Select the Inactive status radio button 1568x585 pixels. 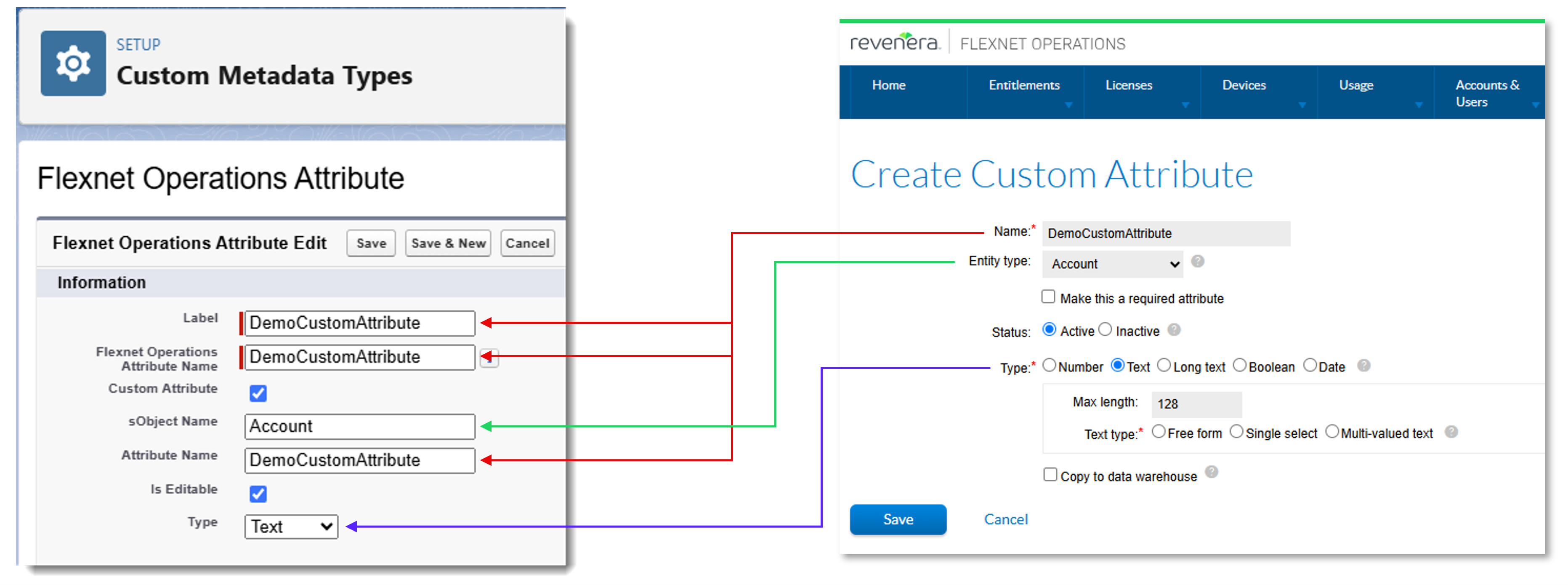click(1106, 329)
